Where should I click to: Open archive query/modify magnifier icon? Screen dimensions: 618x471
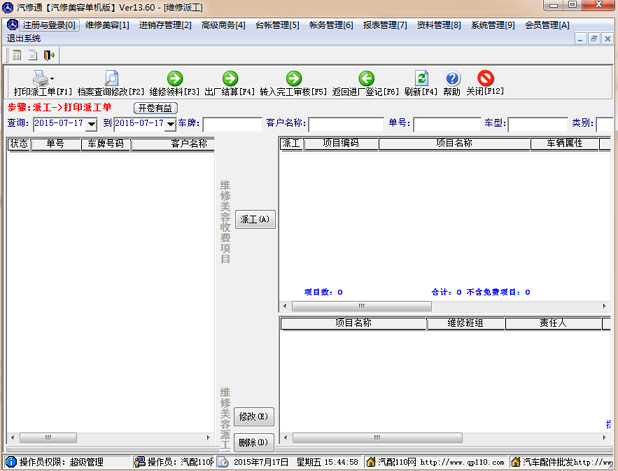(111, 78)
